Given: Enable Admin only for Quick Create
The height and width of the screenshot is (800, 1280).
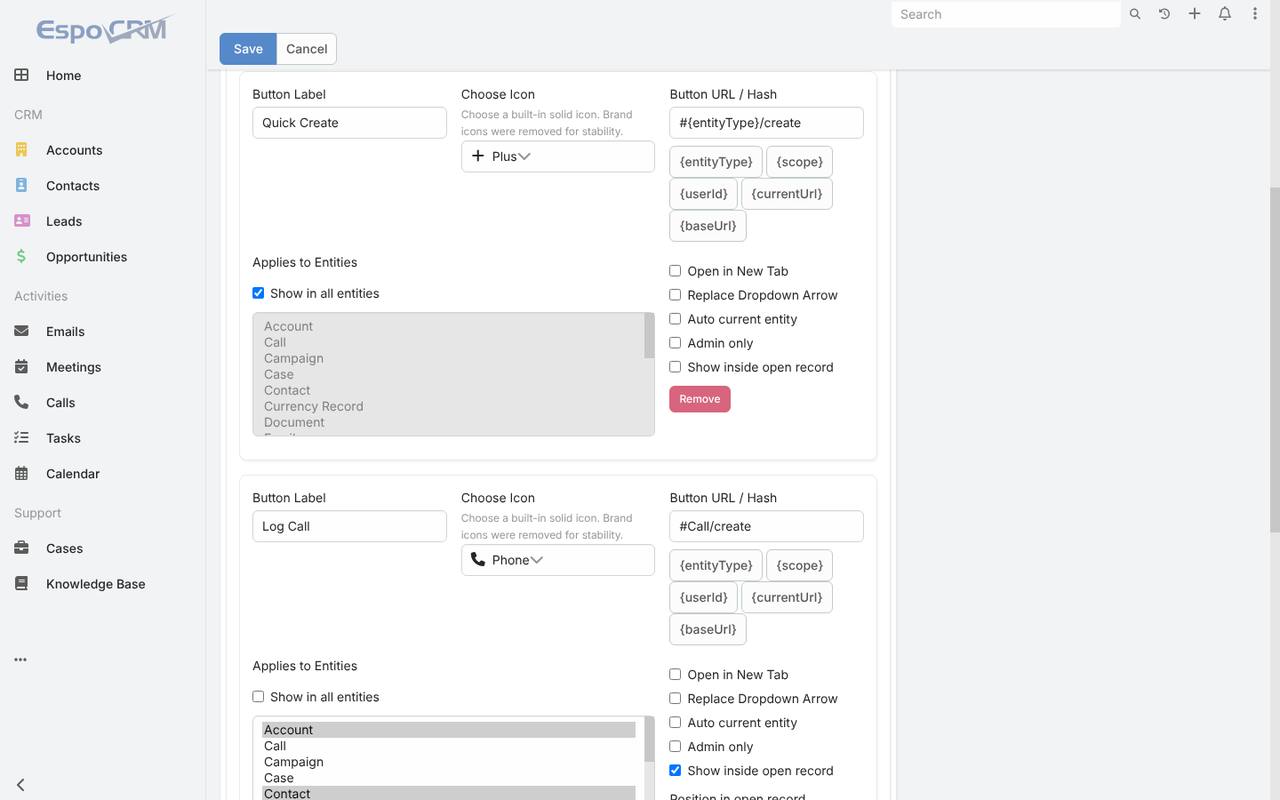Looking at the screenshot, I should click(x=675, y=343).
